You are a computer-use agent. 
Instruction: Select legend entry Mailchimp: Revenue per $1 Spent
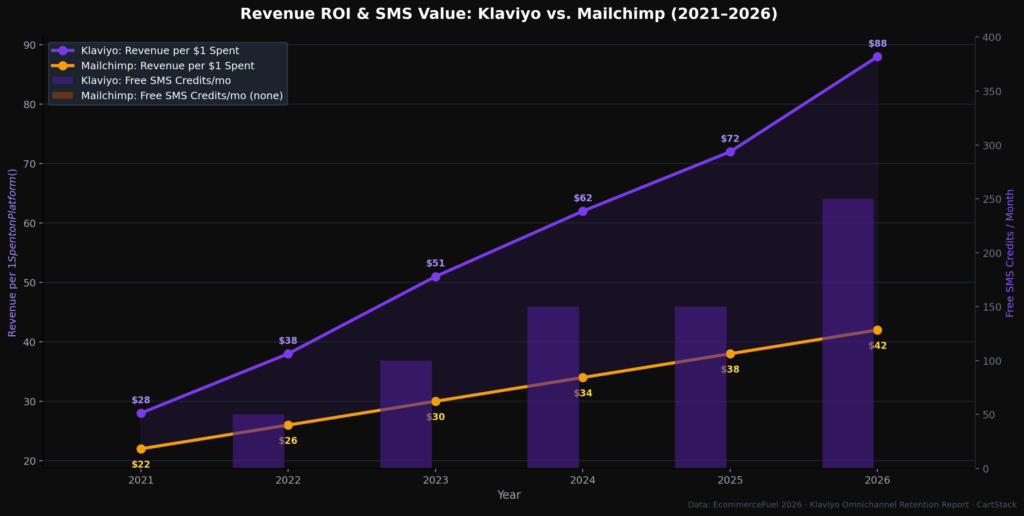[x=153, y=65]
